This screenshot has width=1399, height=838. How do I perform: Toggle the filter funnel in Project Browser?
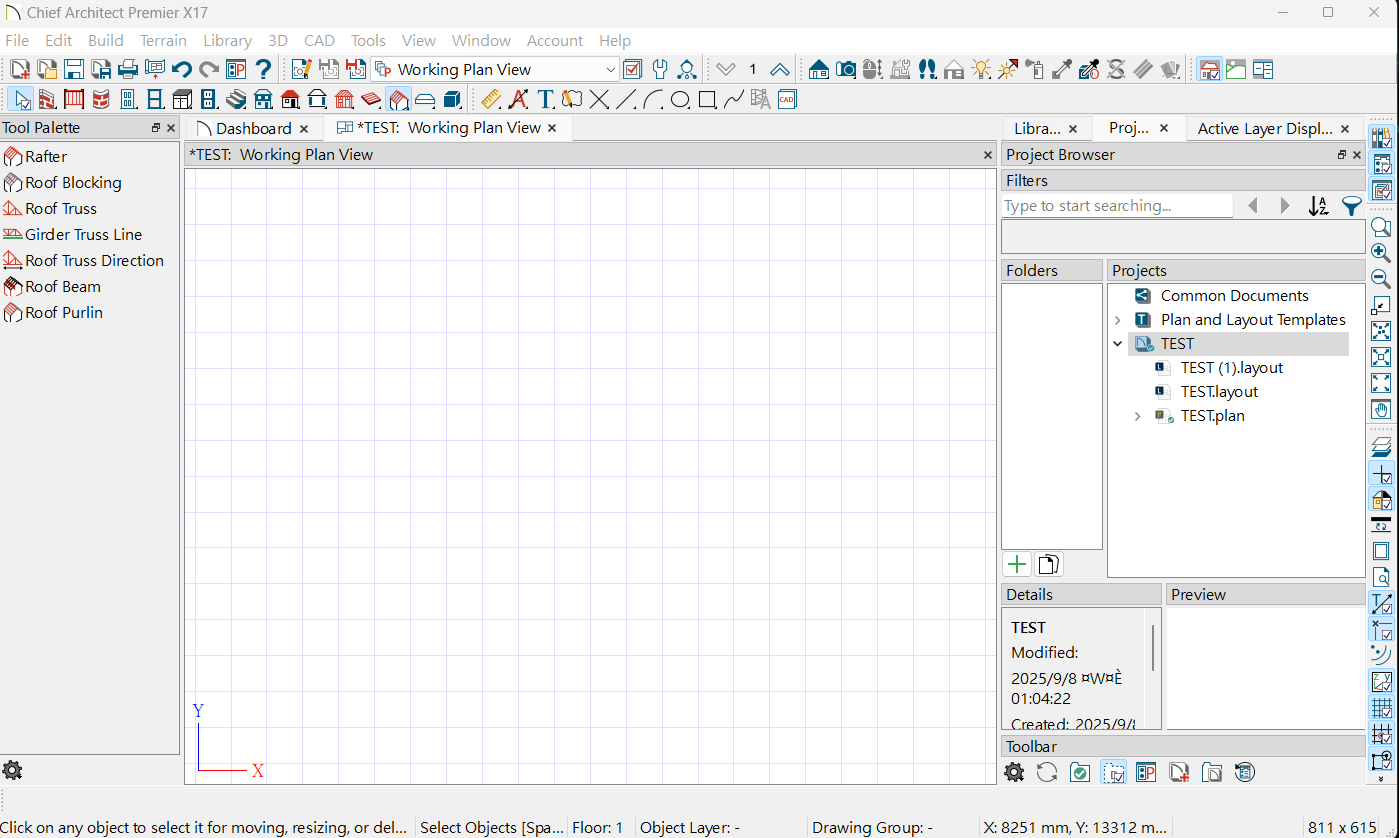pos(1351,206)
